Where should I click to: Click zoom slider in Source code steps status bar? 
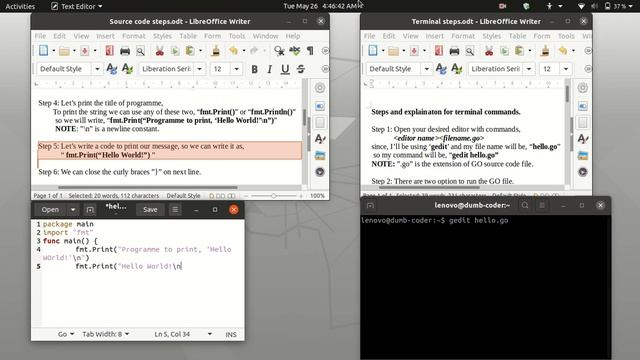[273, 196]
